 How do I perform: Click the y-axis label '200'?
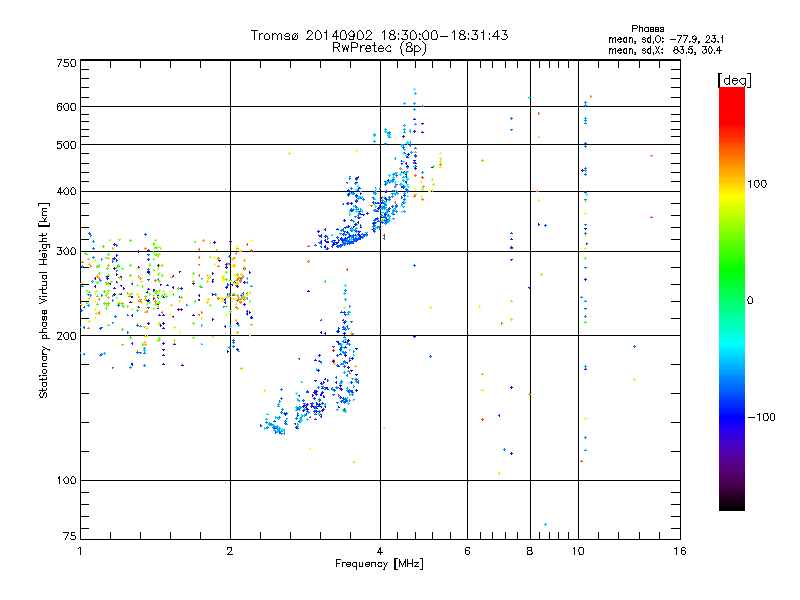(x=66, y=336)
